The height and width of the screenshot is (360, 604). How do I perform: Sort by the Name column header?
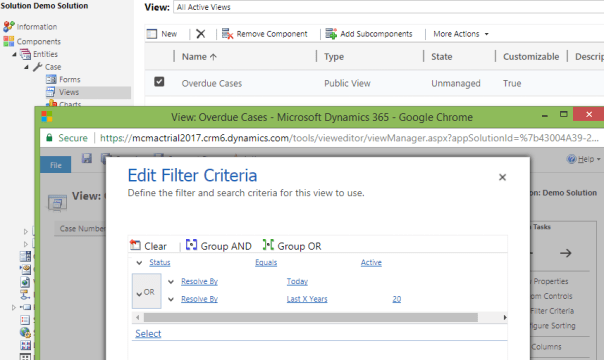199,57
